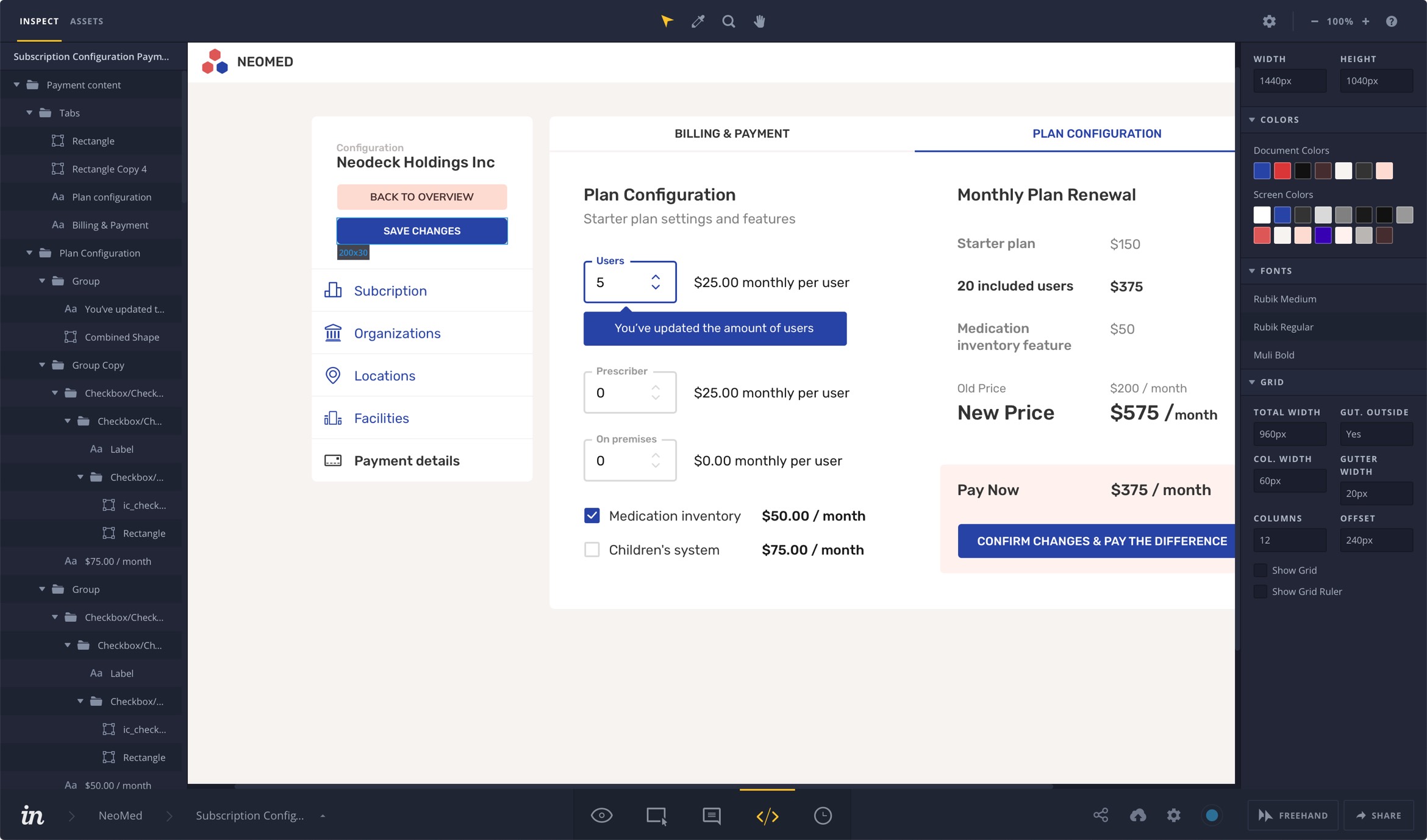The width and height of the screenshot is (1427, 840).
Task: Collapse the Group Copy layer folder
Action: (x=42, y=365)
